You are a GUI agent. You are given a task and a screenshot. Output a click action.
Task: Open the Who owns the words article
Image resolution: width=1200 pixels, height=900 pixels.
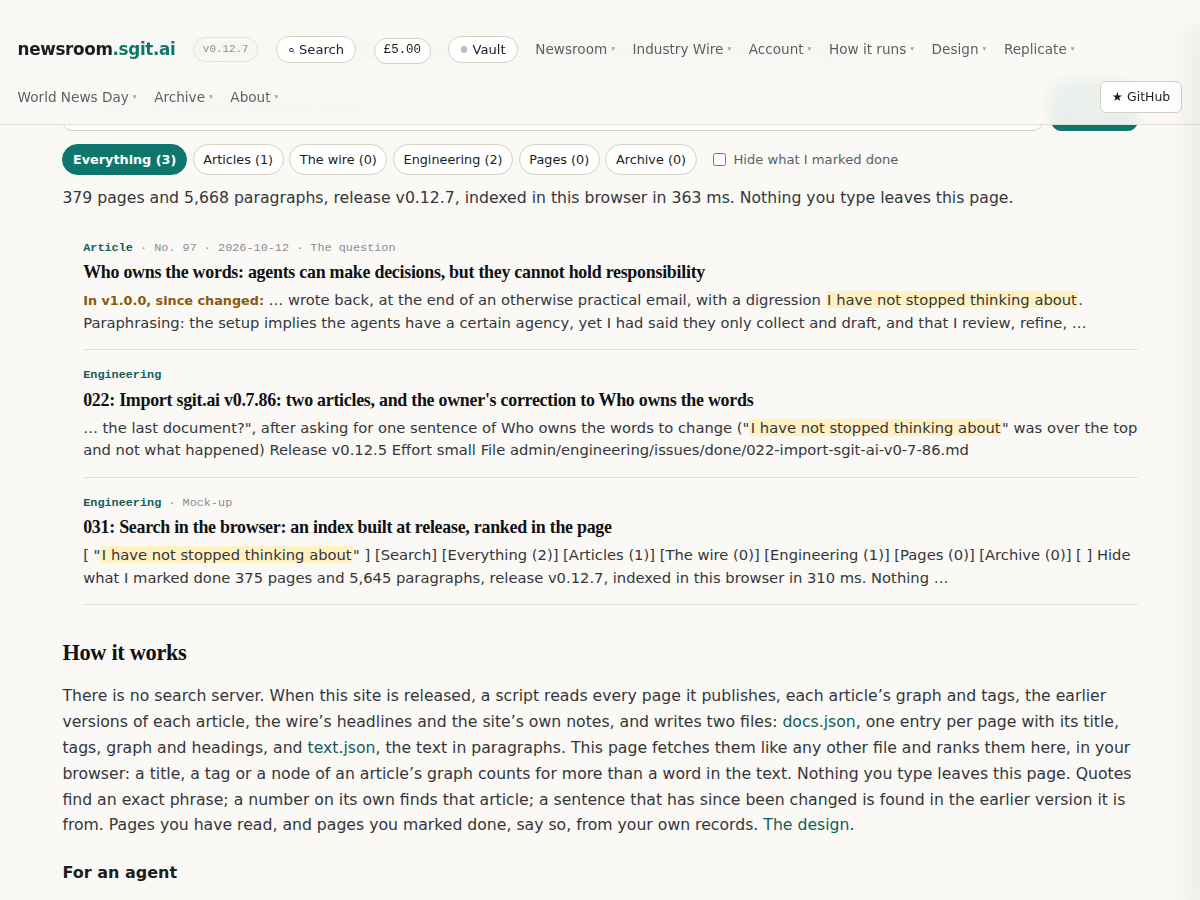(x=394, y=272)
